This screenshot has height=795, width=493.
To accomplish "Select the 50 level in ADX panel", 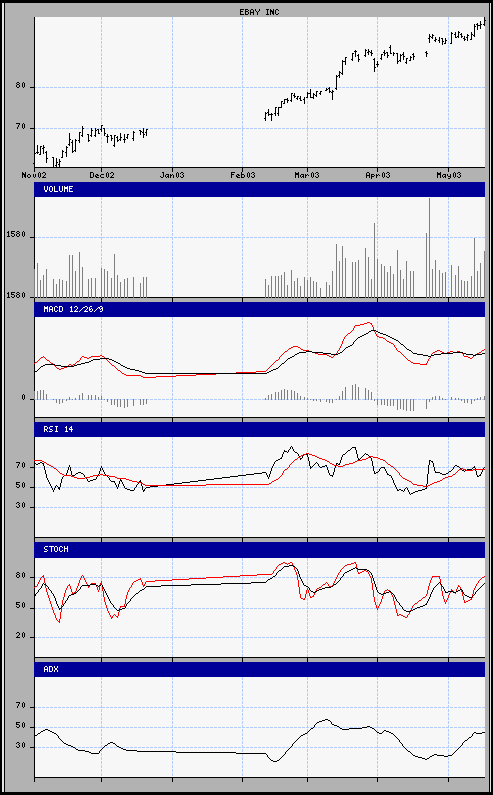I will [x=20, y=727].
